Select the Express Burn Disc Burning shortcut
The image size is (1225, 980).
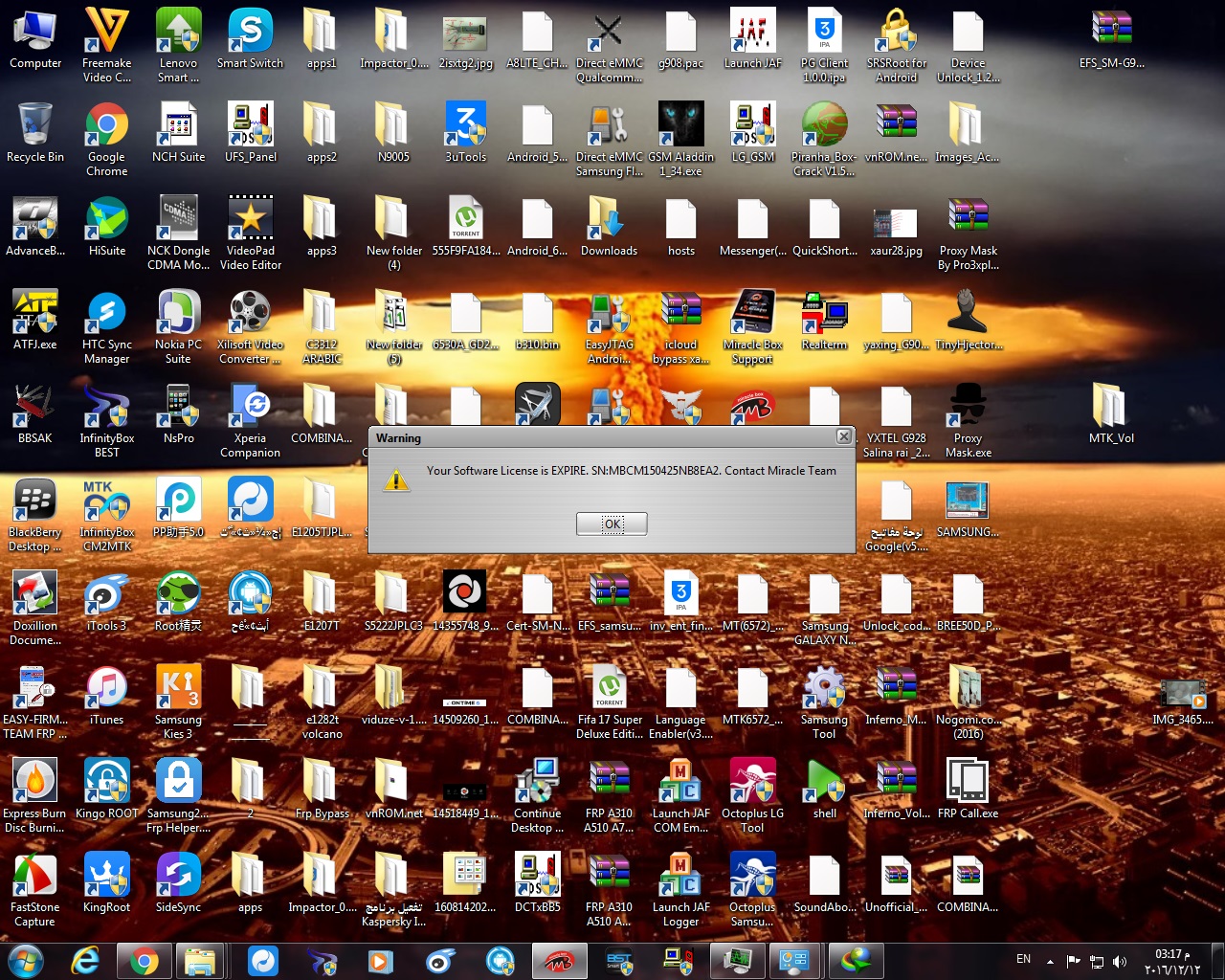pos(35,796)
